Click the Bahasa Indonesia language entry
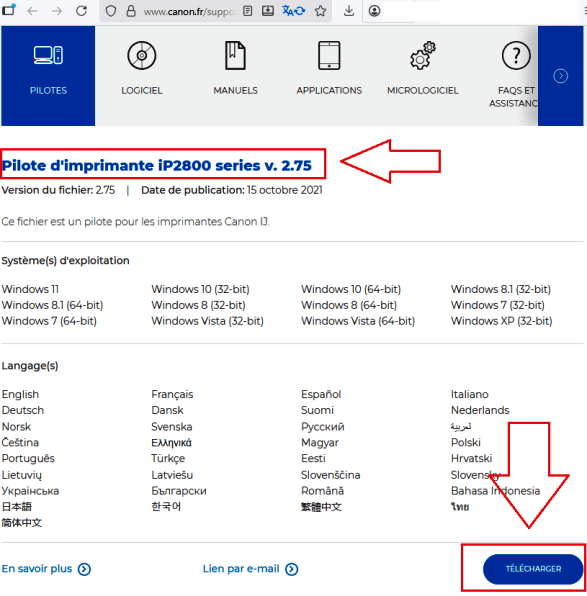Image resolution: width=587 pixels, height=596 pixels. pos(495,491)
